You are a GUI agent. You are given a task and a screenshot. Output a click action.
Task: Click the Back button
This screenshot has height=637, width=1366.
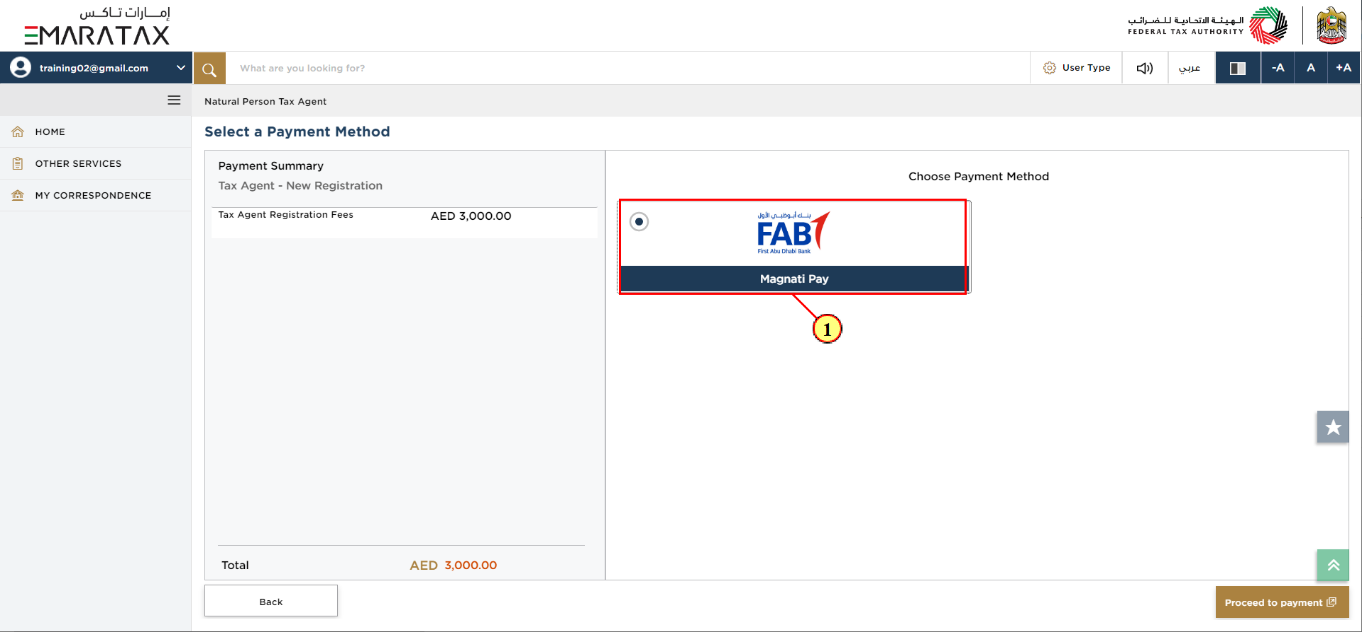click(271, 602)
